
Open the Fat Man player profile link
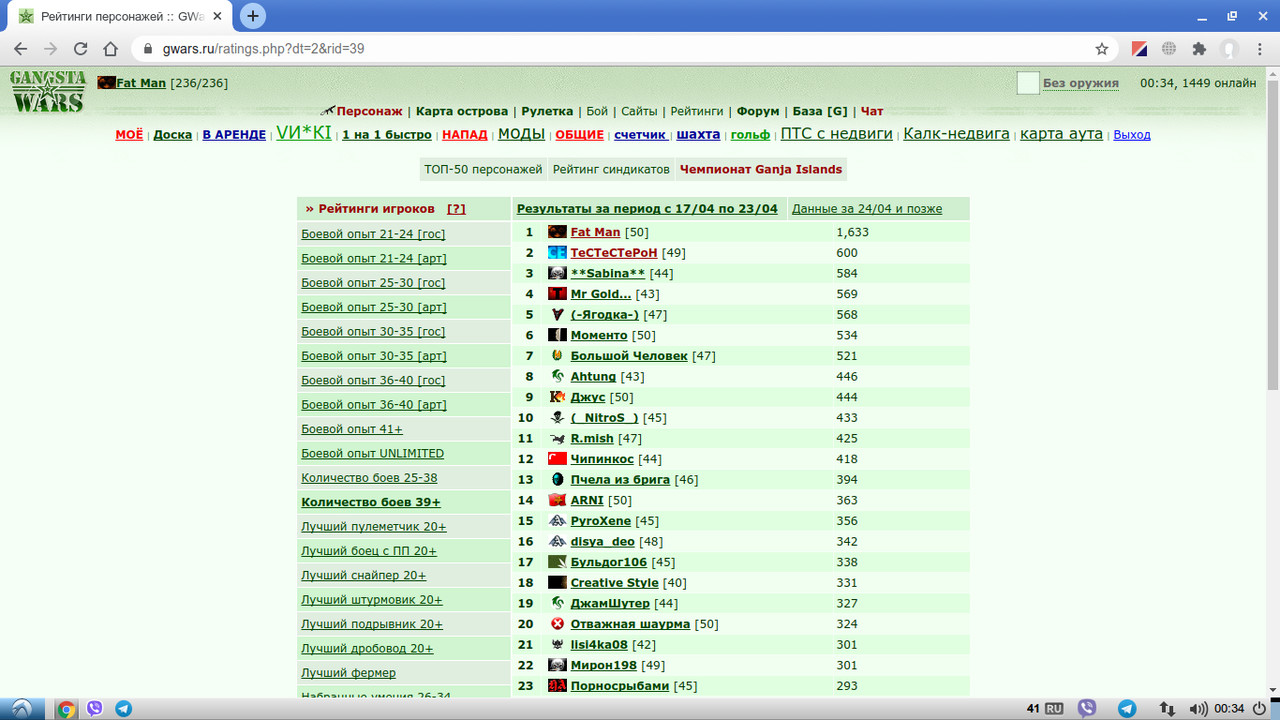pos(595,232)
